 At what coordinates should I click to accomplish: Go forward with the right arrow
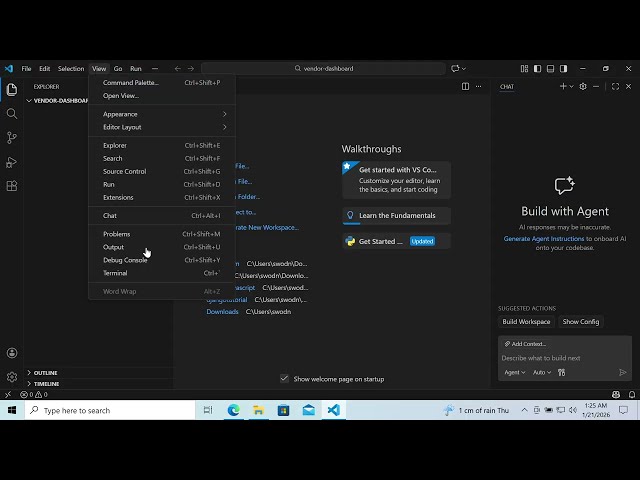point(191,69)
